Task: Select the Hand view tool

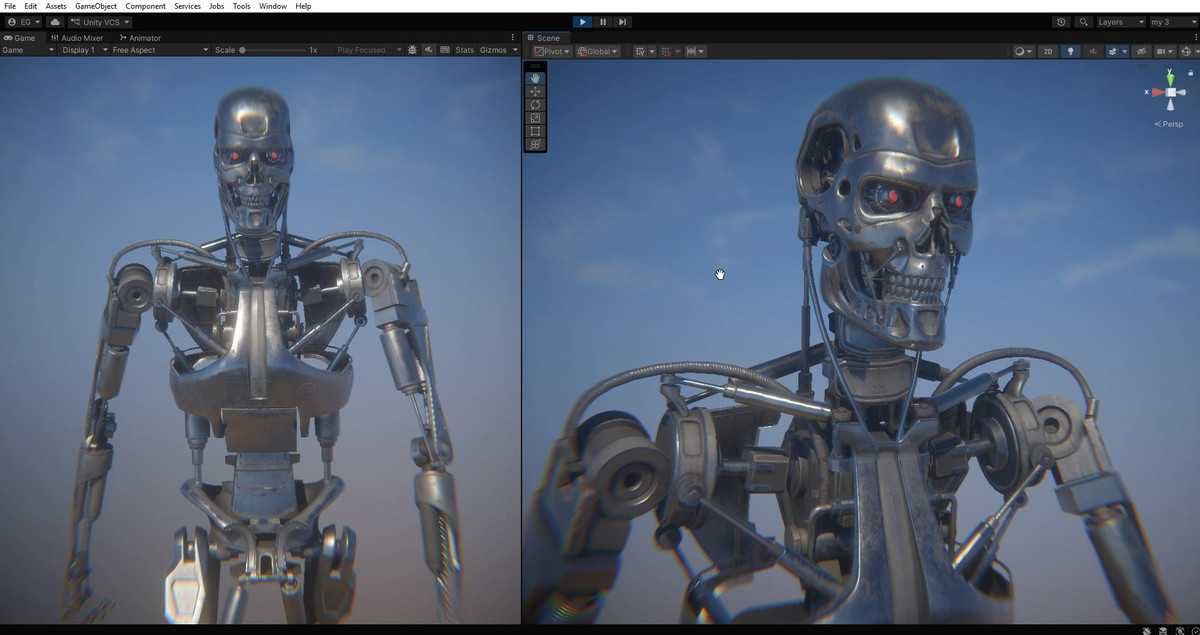Action: [535, 78]
